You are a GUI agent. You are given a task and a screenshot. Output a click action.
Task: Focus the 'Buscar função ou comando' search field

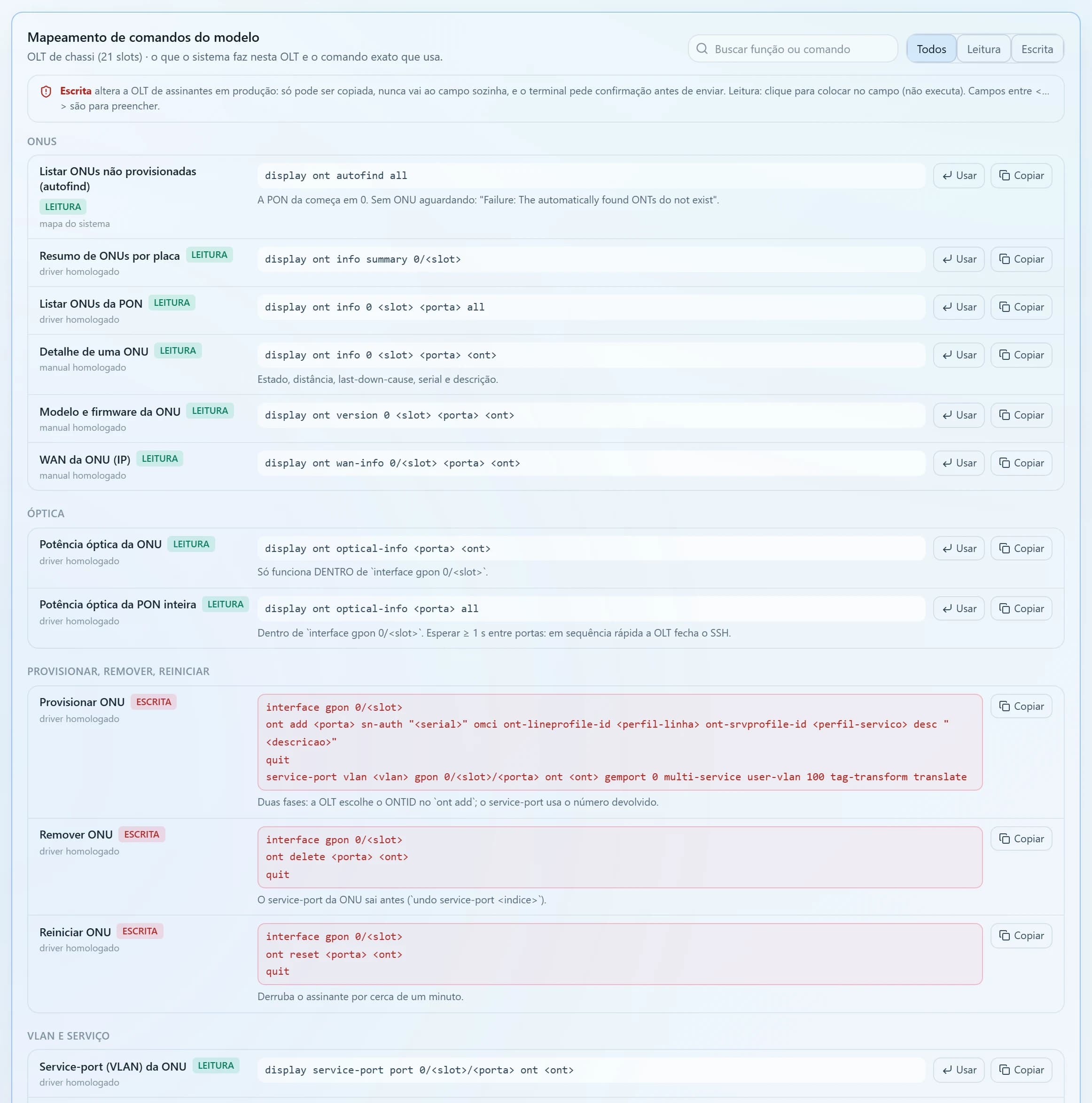coord(793,49)
